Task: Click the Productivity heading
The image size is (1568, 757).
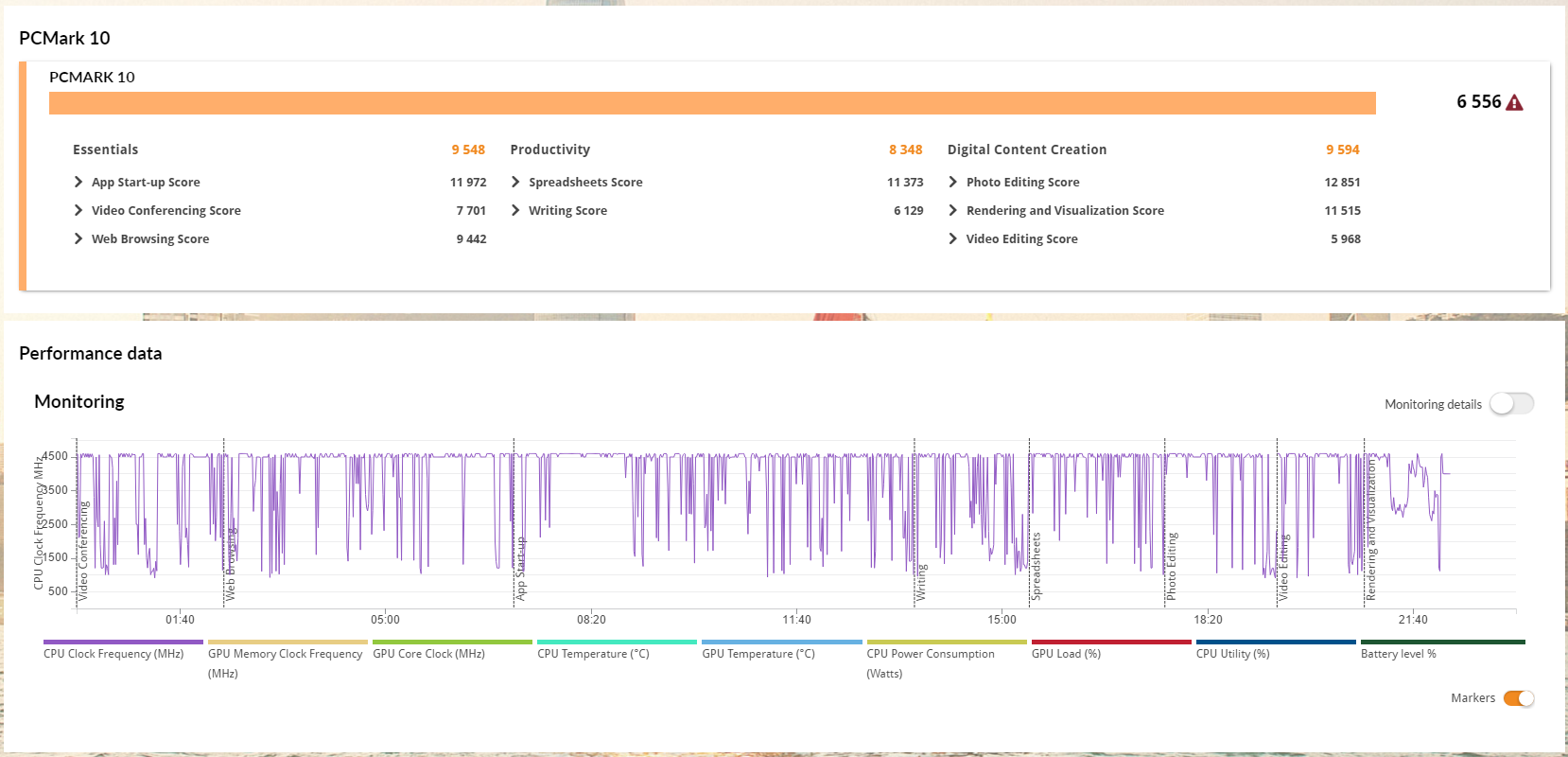Action: coord(549,150)
